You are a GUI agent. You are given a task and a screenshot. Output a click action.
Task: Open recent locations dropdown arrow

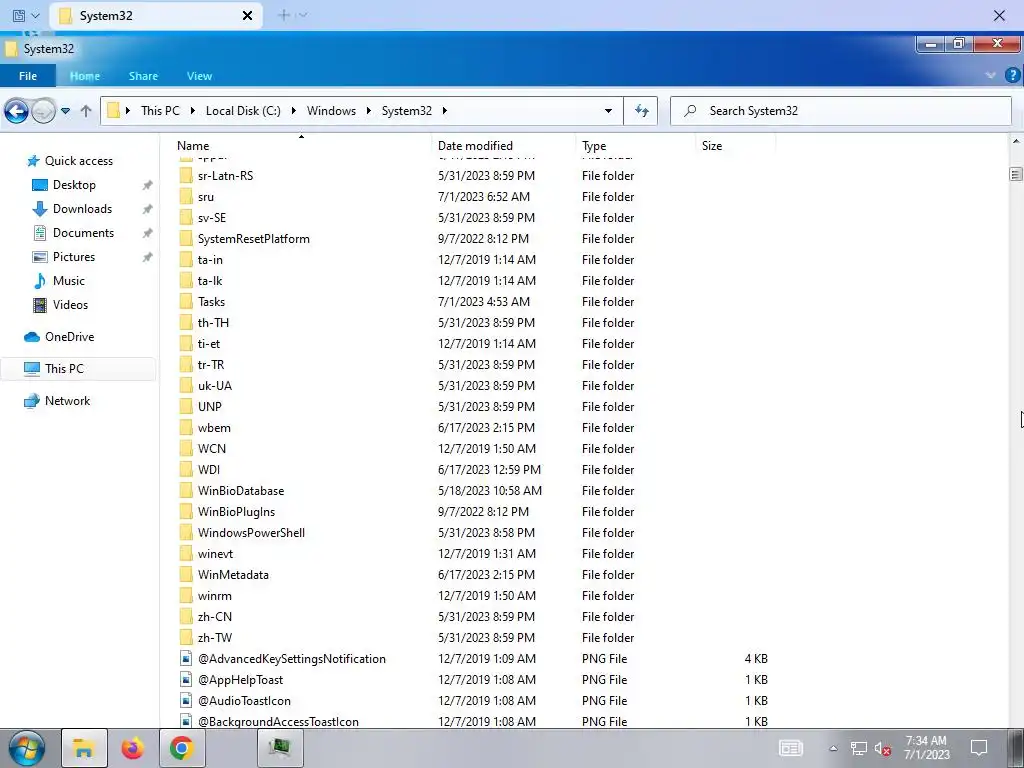click(x=65, y=111)
